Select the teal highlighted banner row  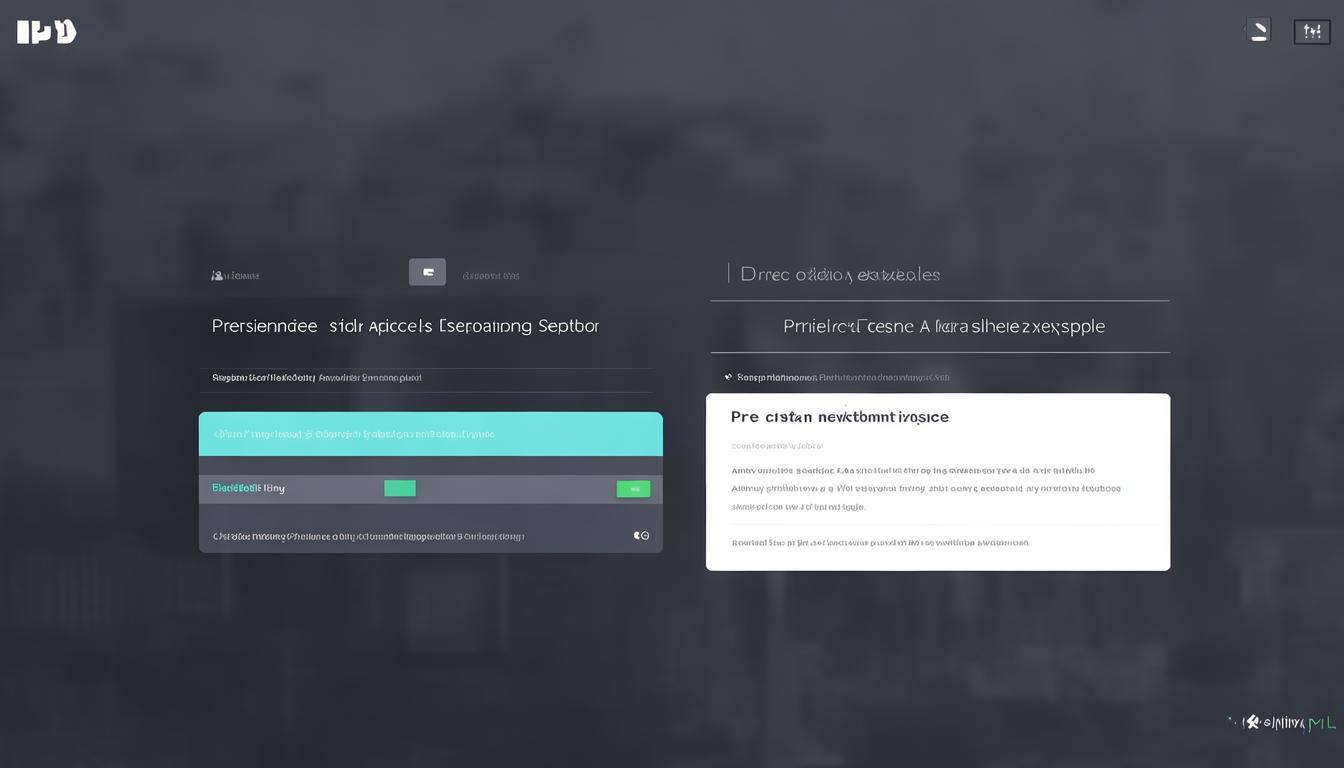tap(430, 434)
